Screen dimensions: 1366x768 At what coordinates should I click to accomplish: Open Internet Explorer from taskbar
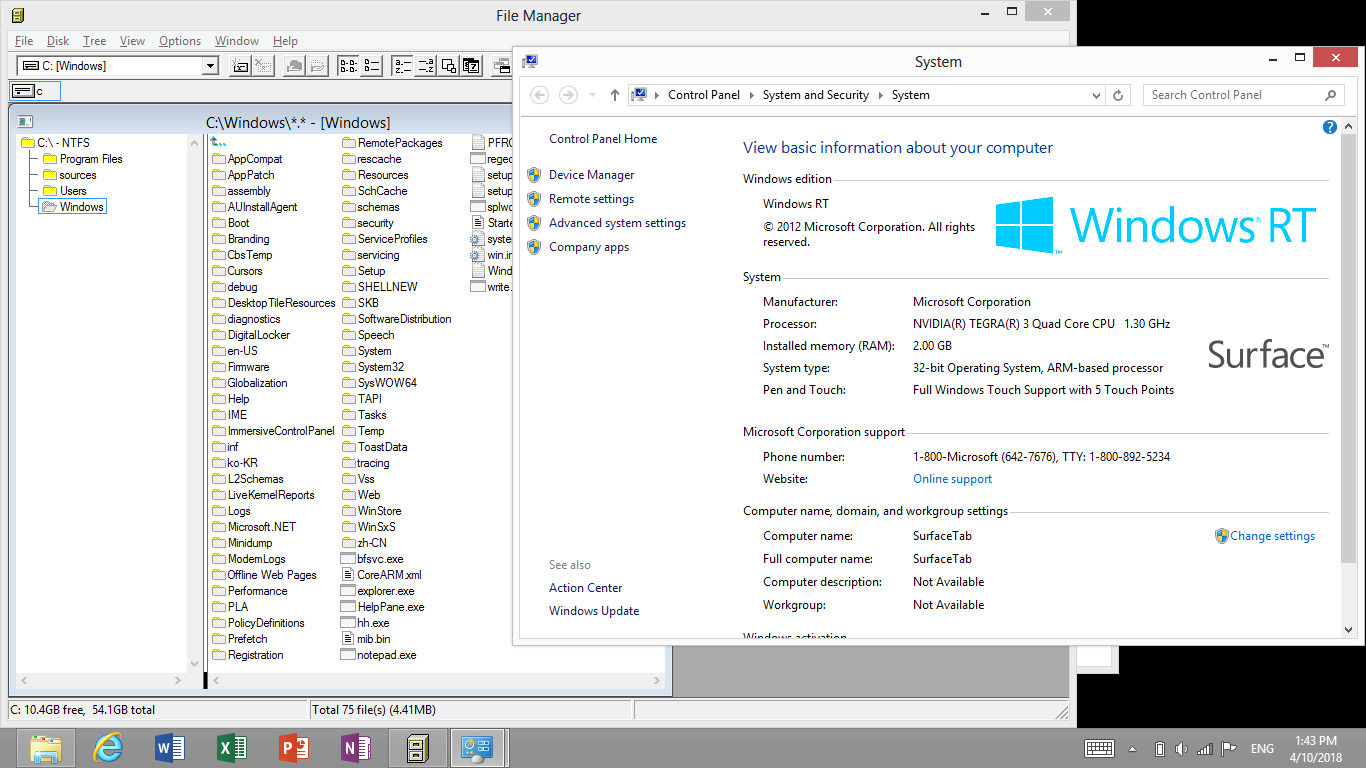108,748
